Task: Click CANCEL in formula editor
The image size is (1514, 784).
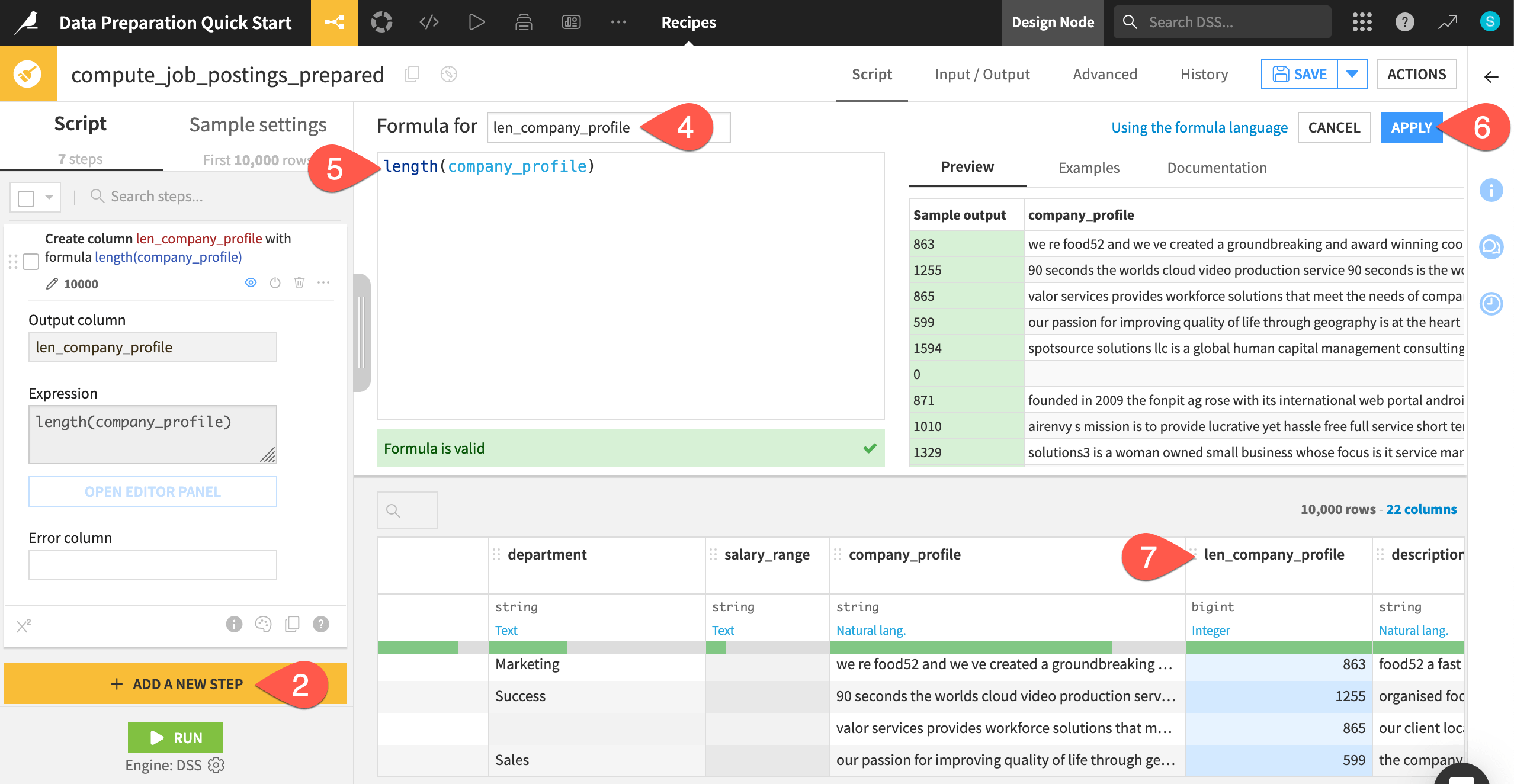Action: [1334, 127]
